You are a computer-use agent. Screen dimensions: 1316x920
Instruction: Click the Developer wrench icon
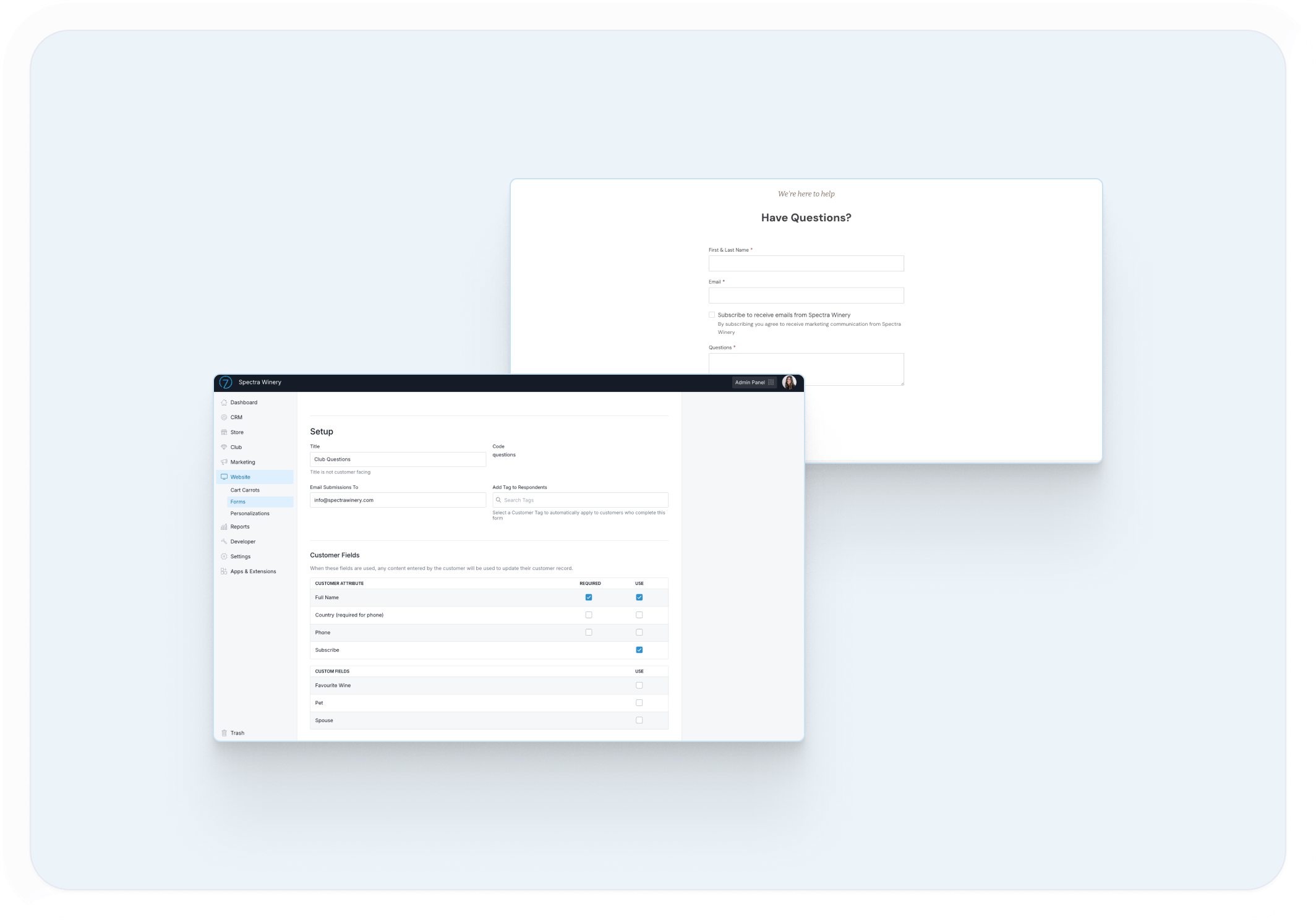pos(224,542)
